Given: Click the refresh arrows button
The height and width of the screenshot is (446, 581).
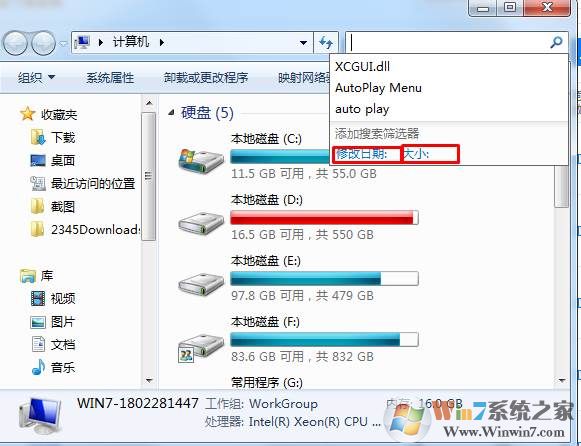Looking at the screenshot, I should pyautogui.click(x=326, y=43).
